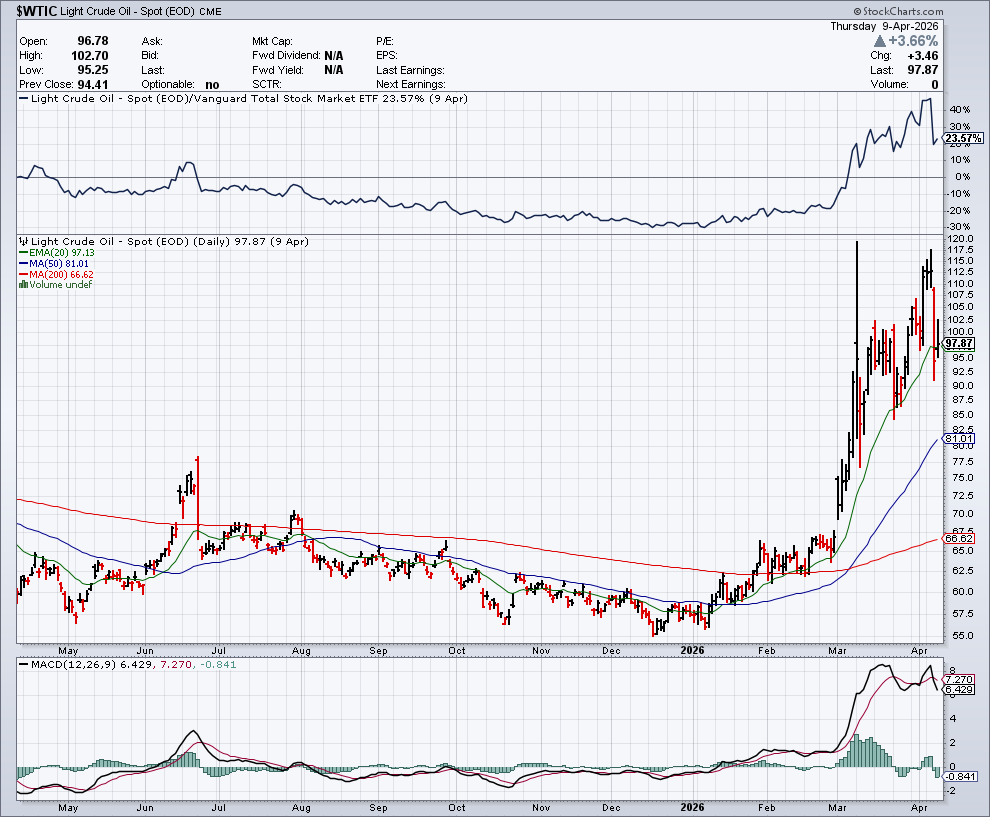
Task: Click the green up-arrow beside +3.66%
Action: point(879,41)
